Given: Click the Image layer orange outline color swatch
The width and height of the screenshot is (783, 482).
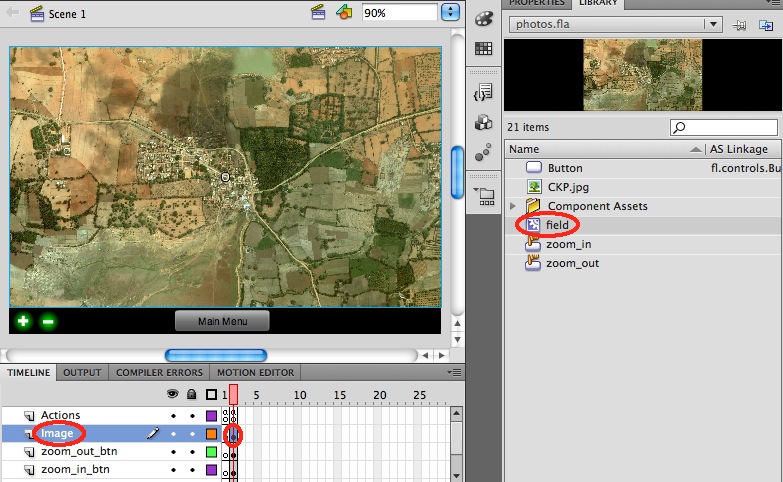Looking at the screenshot, I should pyautogui.click(x=211, y=434).
